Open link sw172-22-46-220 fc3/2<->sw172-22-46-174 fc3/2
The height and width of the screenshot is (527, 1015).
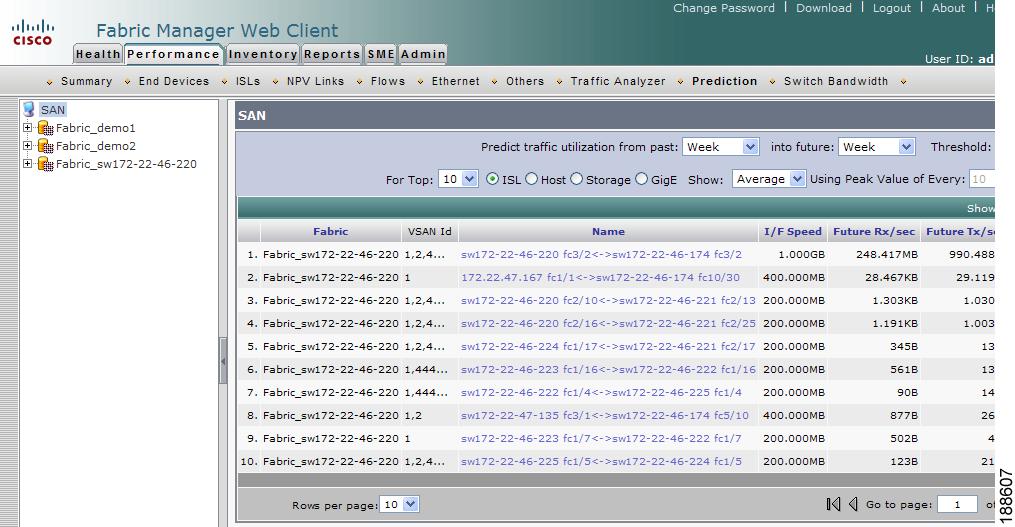[x=601, y=254]
